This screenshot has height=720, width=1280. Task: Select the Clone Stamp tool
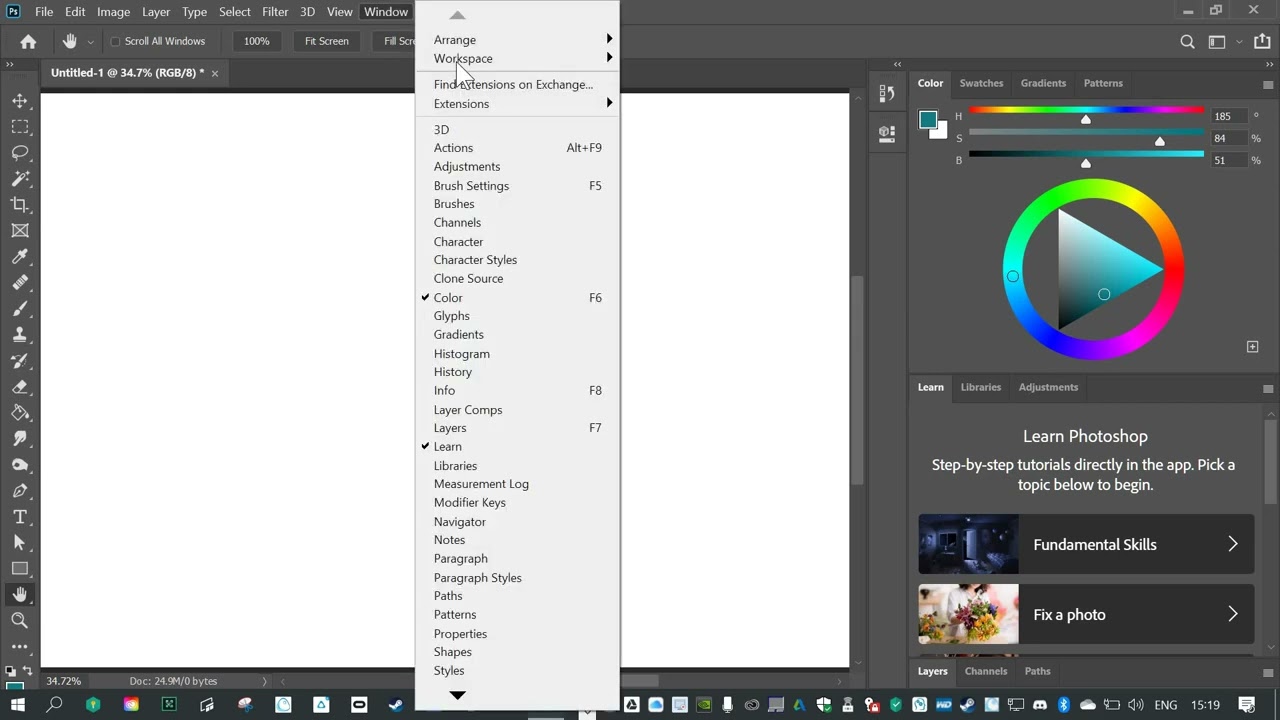pos(20,335)
